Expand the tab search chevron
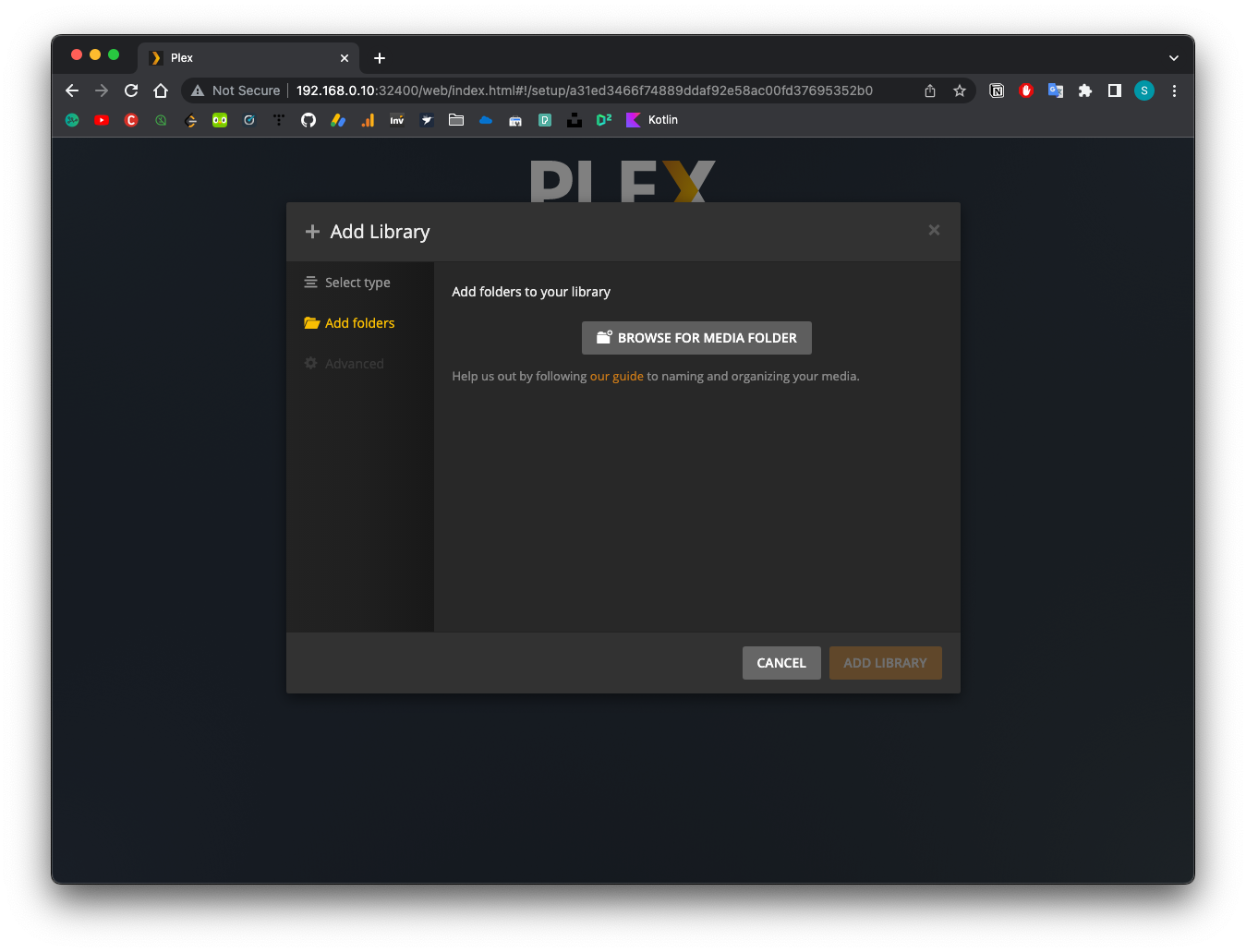This screenshot has width=1246, height=952. 1174,58
